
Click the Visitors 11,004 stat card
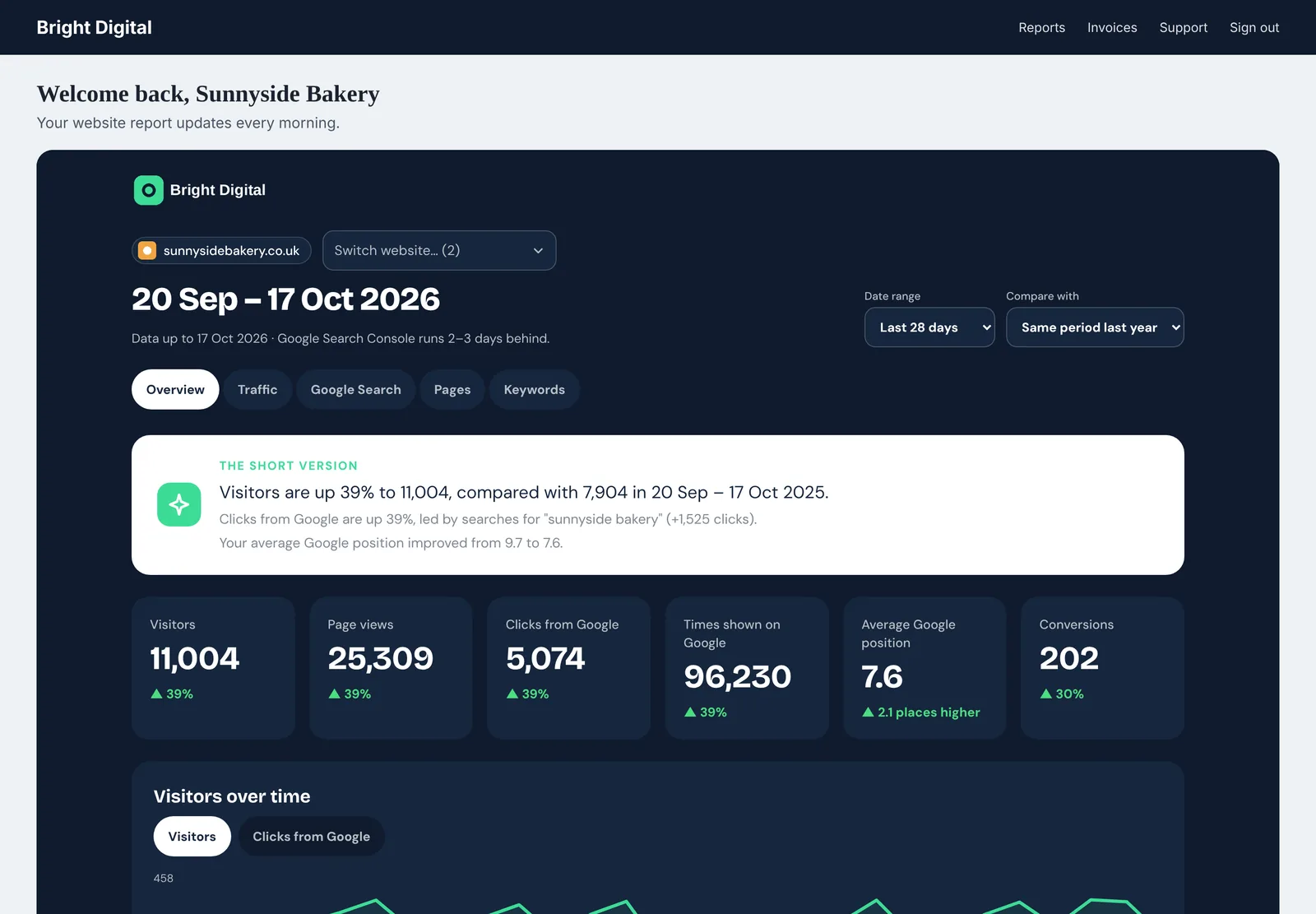[213, 668]
